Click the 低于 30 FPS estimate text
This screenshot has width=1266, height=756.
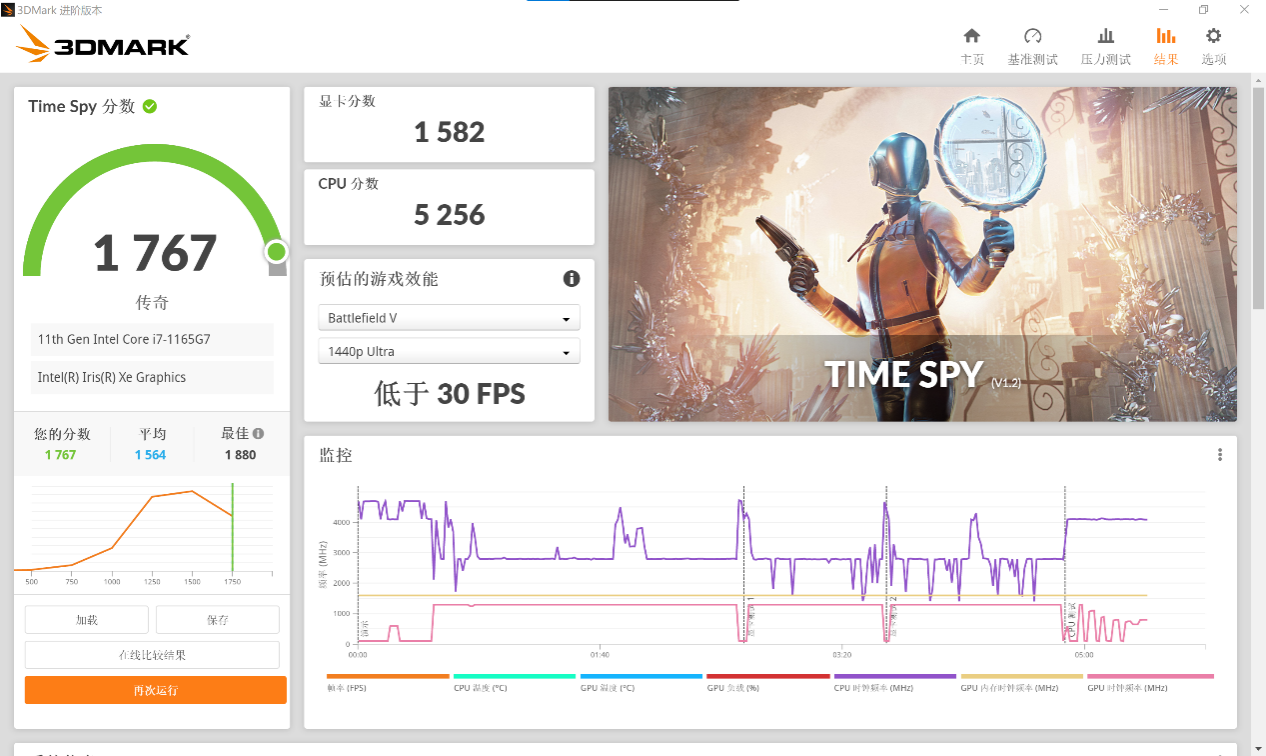[450, 393]
